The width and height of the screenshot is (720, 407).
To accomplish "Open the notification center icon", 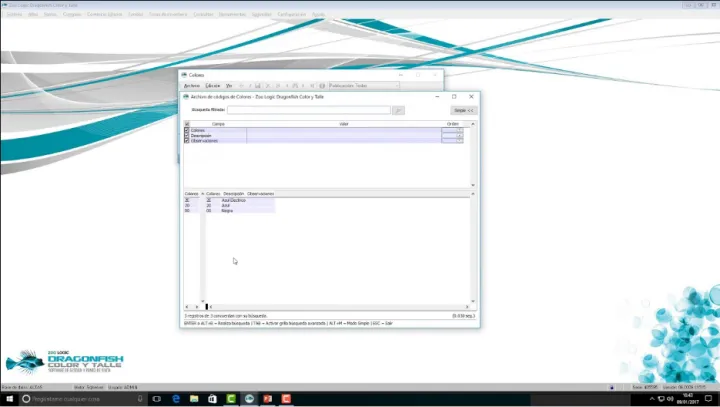I will point(708,398).
